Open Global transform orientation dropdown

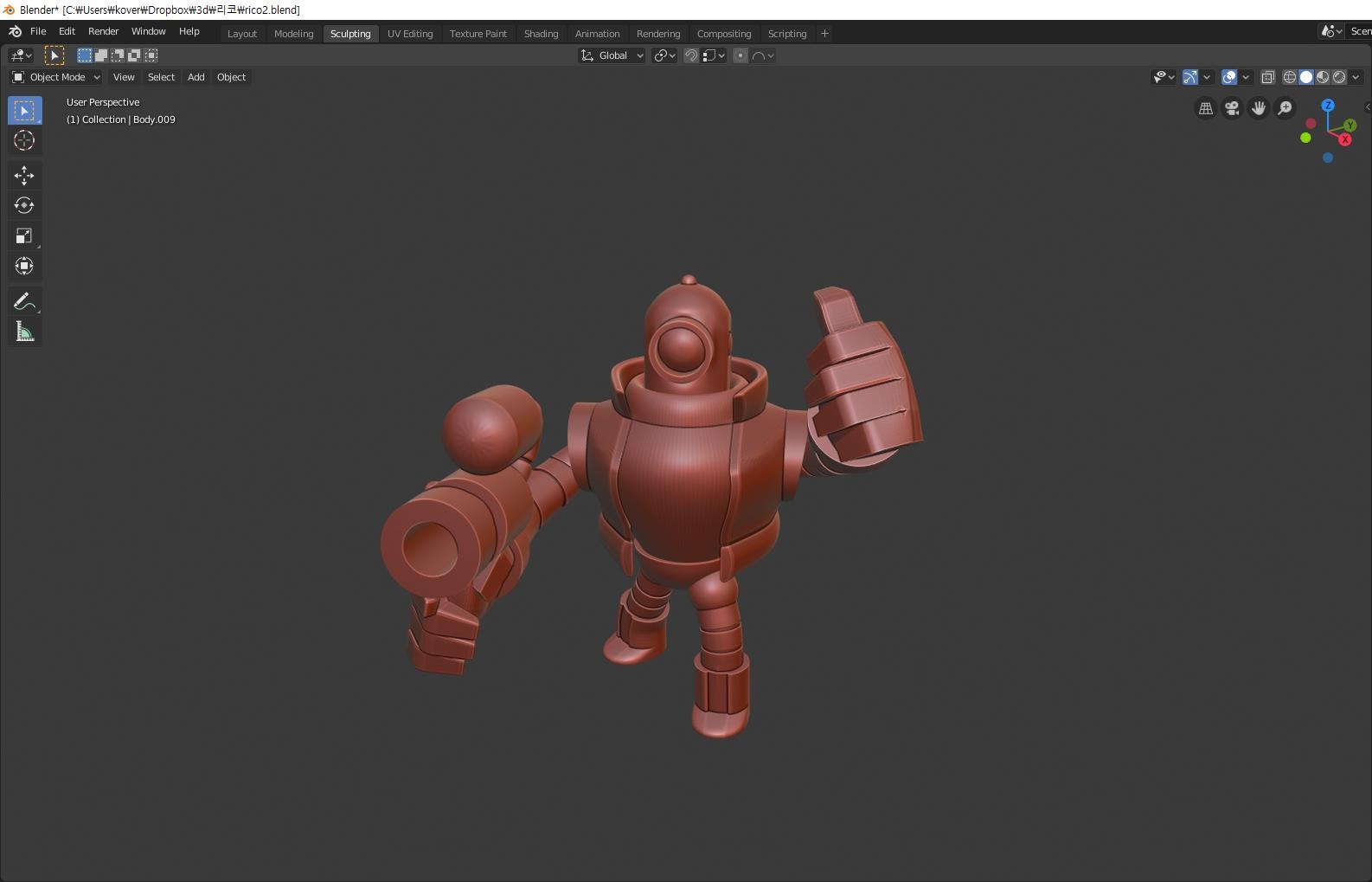coord(612,55)
